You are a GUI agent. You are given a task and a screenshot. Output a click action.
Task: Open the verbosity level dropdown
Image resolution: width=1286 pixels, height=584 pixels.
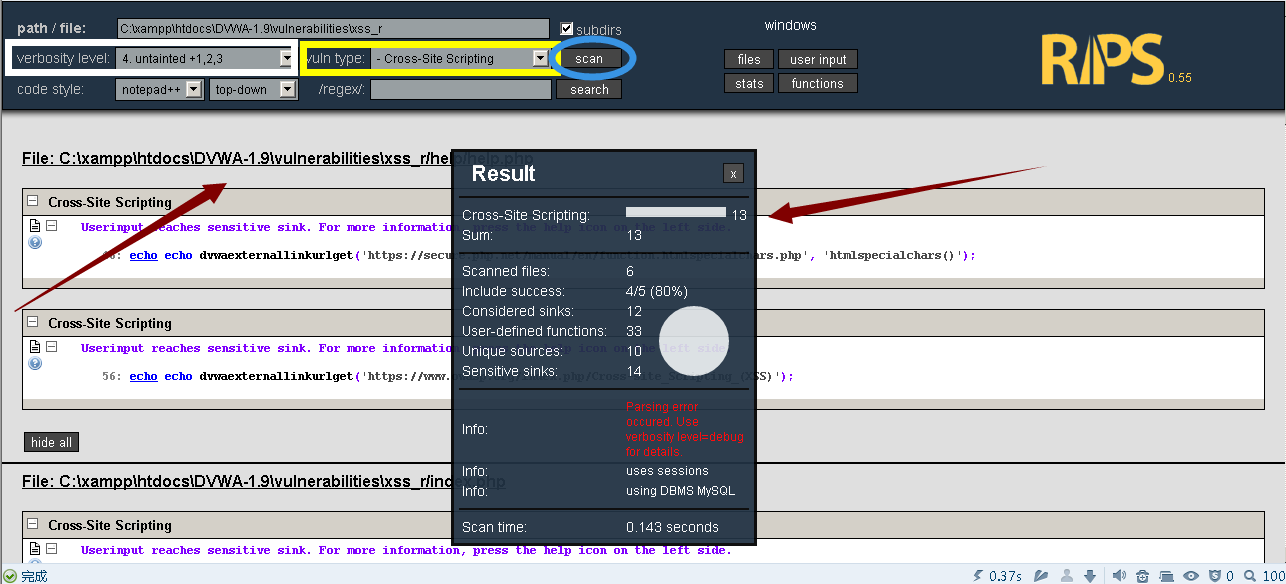(204, 58)
